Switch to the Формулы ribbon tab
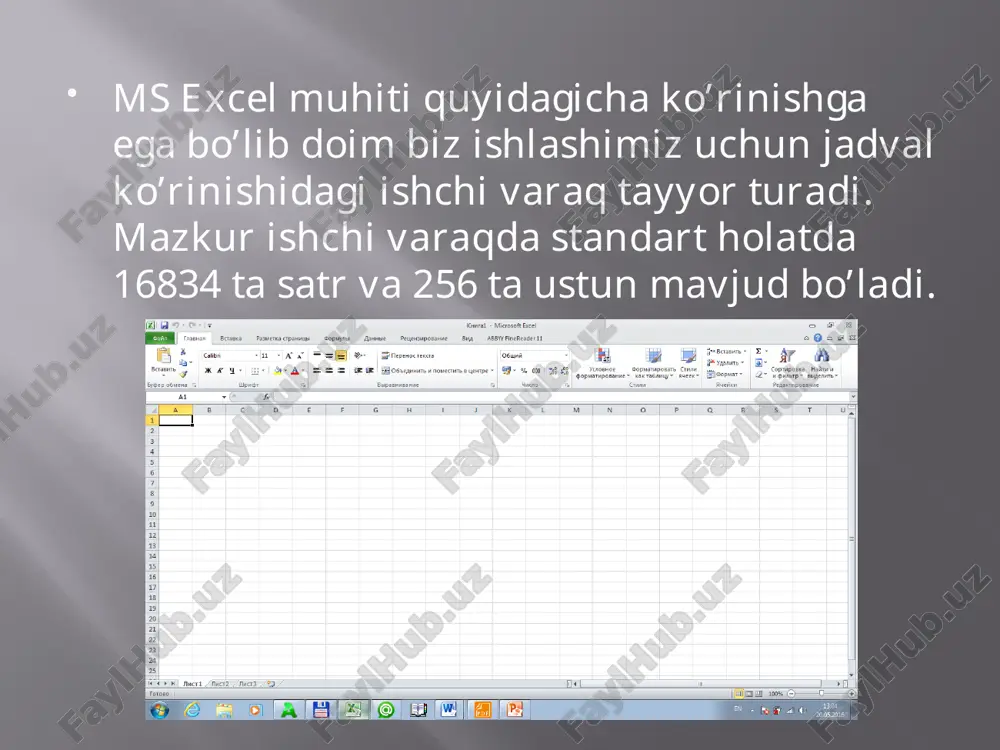Image resolution: width=1000 pixels, height=750 pixels. click(337, 339)
